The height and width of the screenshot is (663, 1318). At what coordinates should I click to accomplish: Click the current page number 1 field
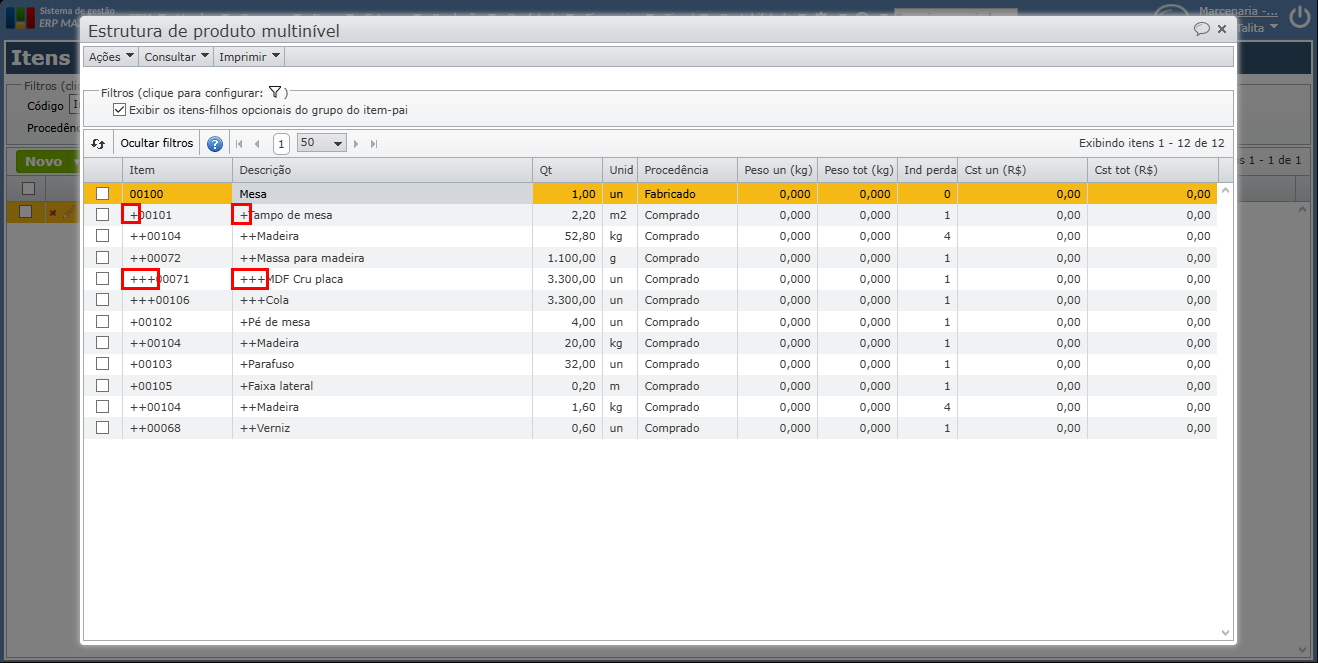[x=281, y=144]
